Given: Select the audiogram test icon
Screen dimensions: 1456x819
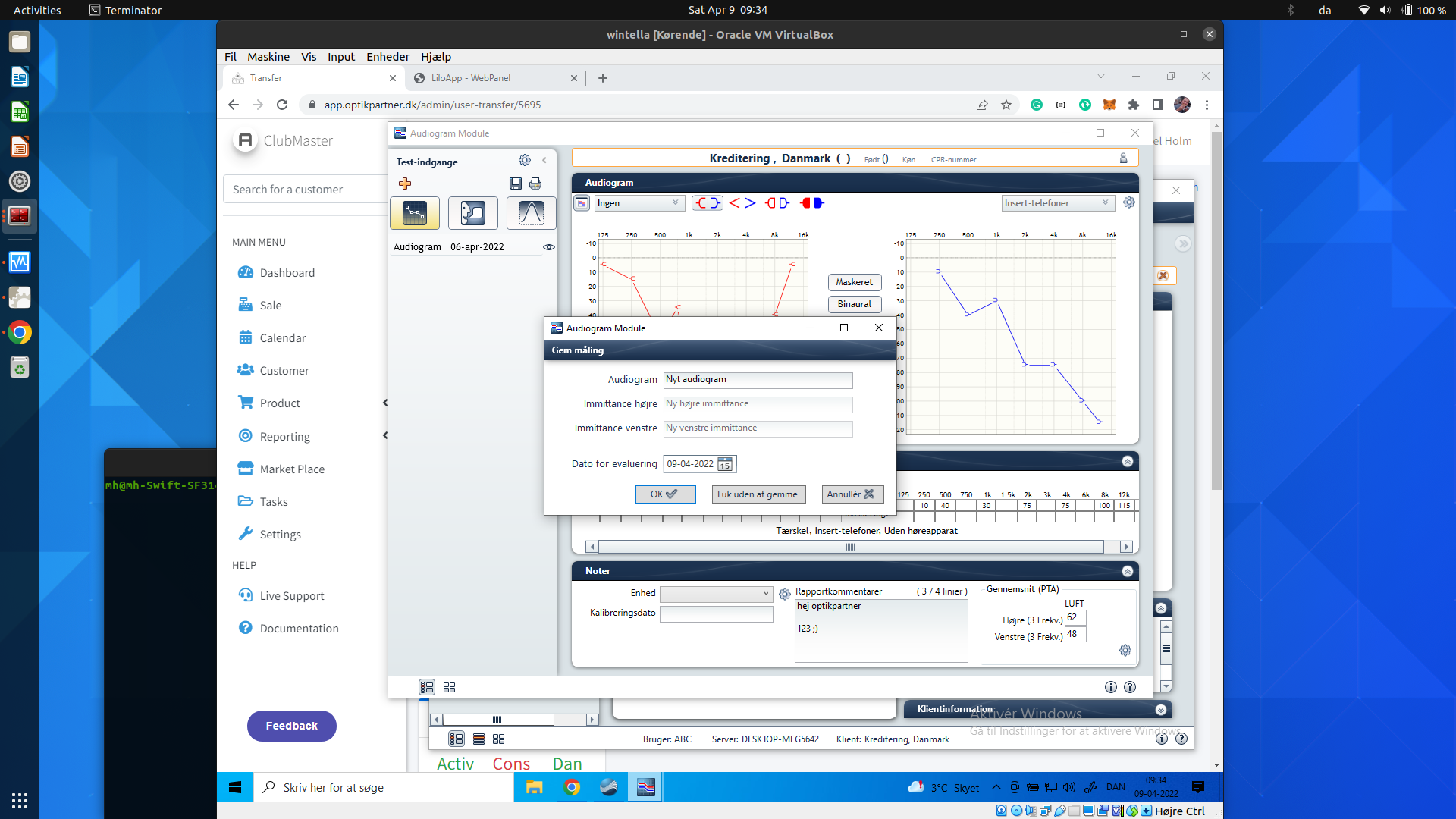Looking at the screenshot, I should [415, 213].
